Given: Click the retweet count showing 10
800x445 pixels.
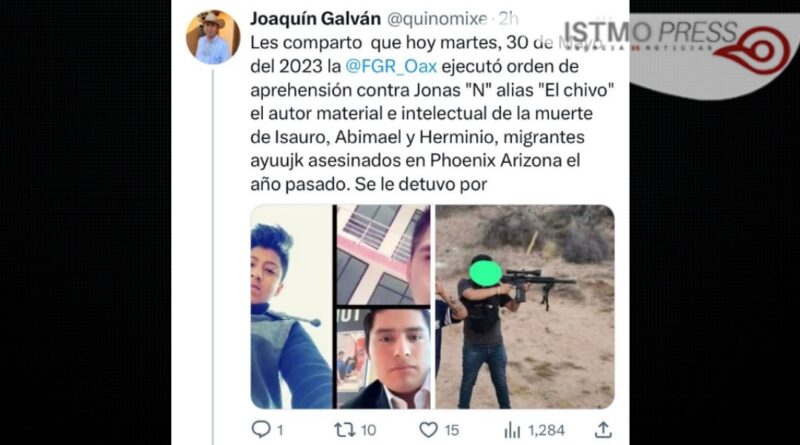Looking at the screenshot, I should (x=368, y=430).
